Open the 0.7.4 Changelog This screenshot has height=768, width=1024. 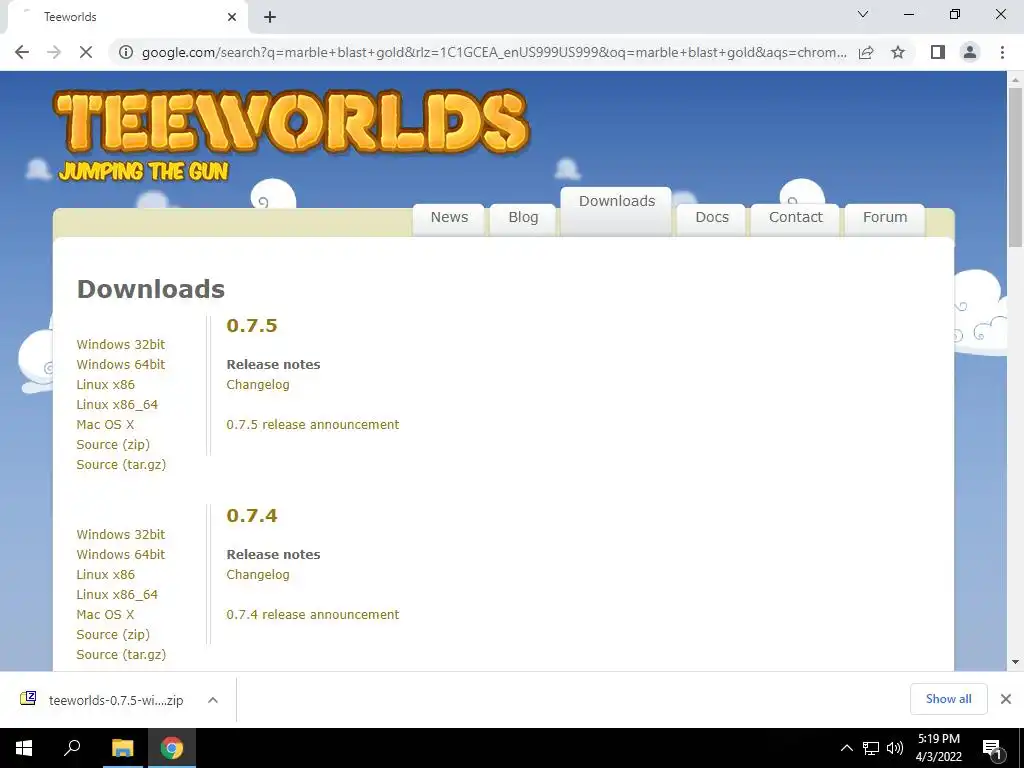(258, 575)
